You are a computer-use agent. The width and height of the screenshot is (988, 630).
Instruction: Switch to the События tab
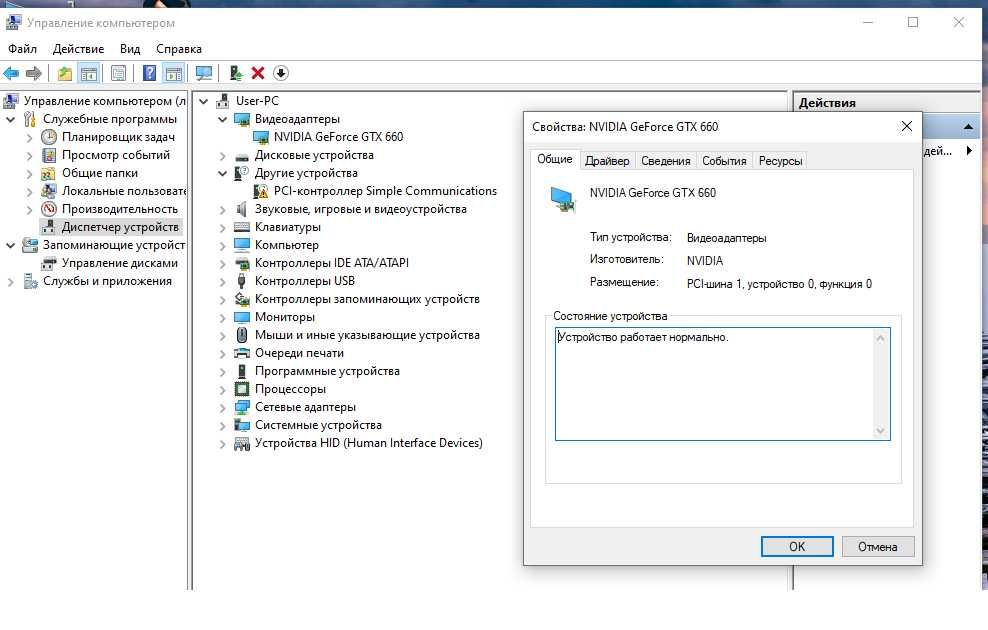[x=724, y=161]
